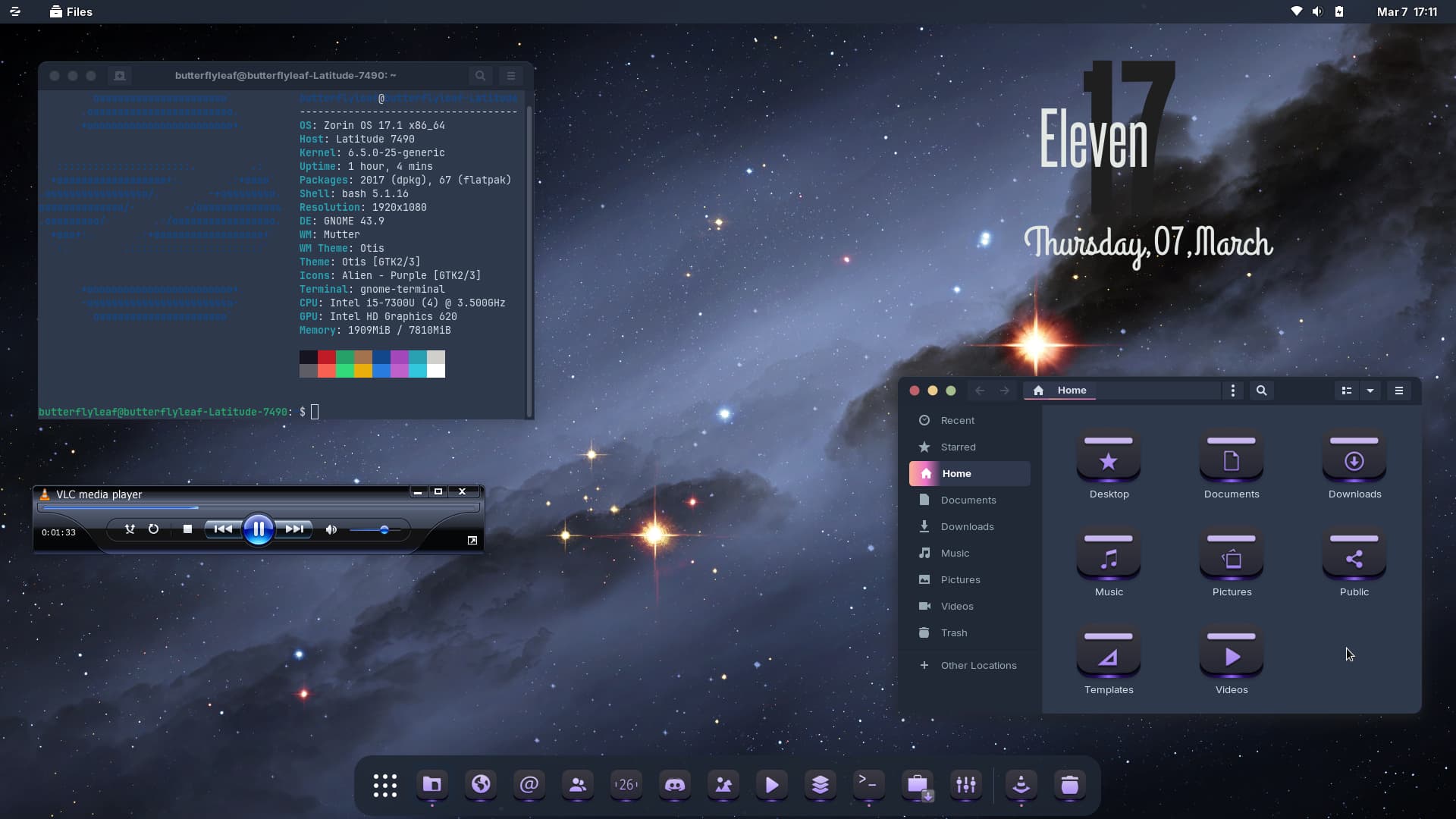Toggle repeat loop in VLC player

click(153, 529)
